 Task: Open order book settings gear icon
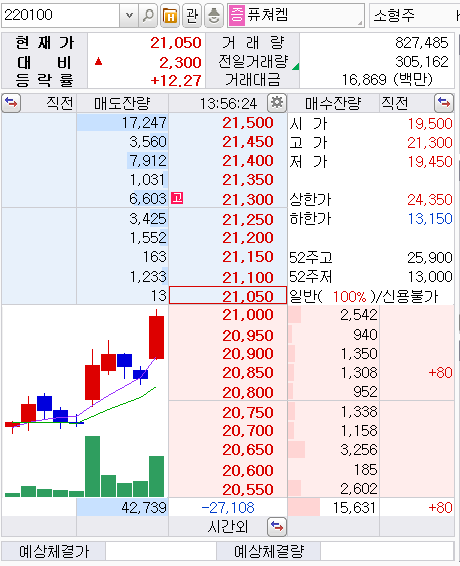[x=277, y=103]
